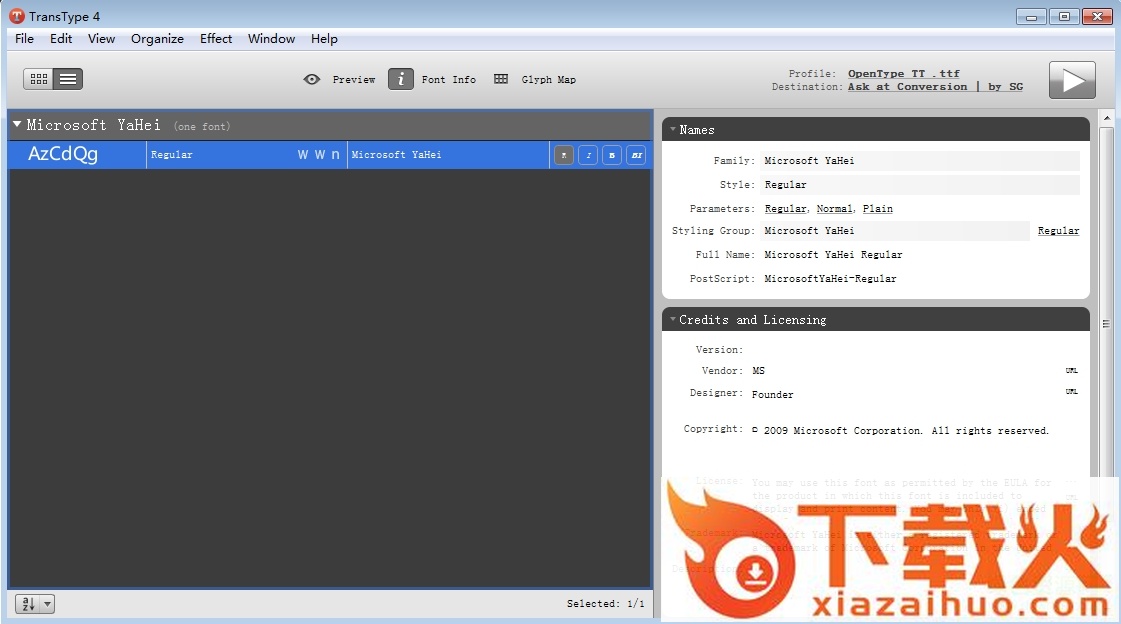The width and height of the screenshot is (1121, 624).
Task: Click the Regular styling group link
Action: point(1058,231)
